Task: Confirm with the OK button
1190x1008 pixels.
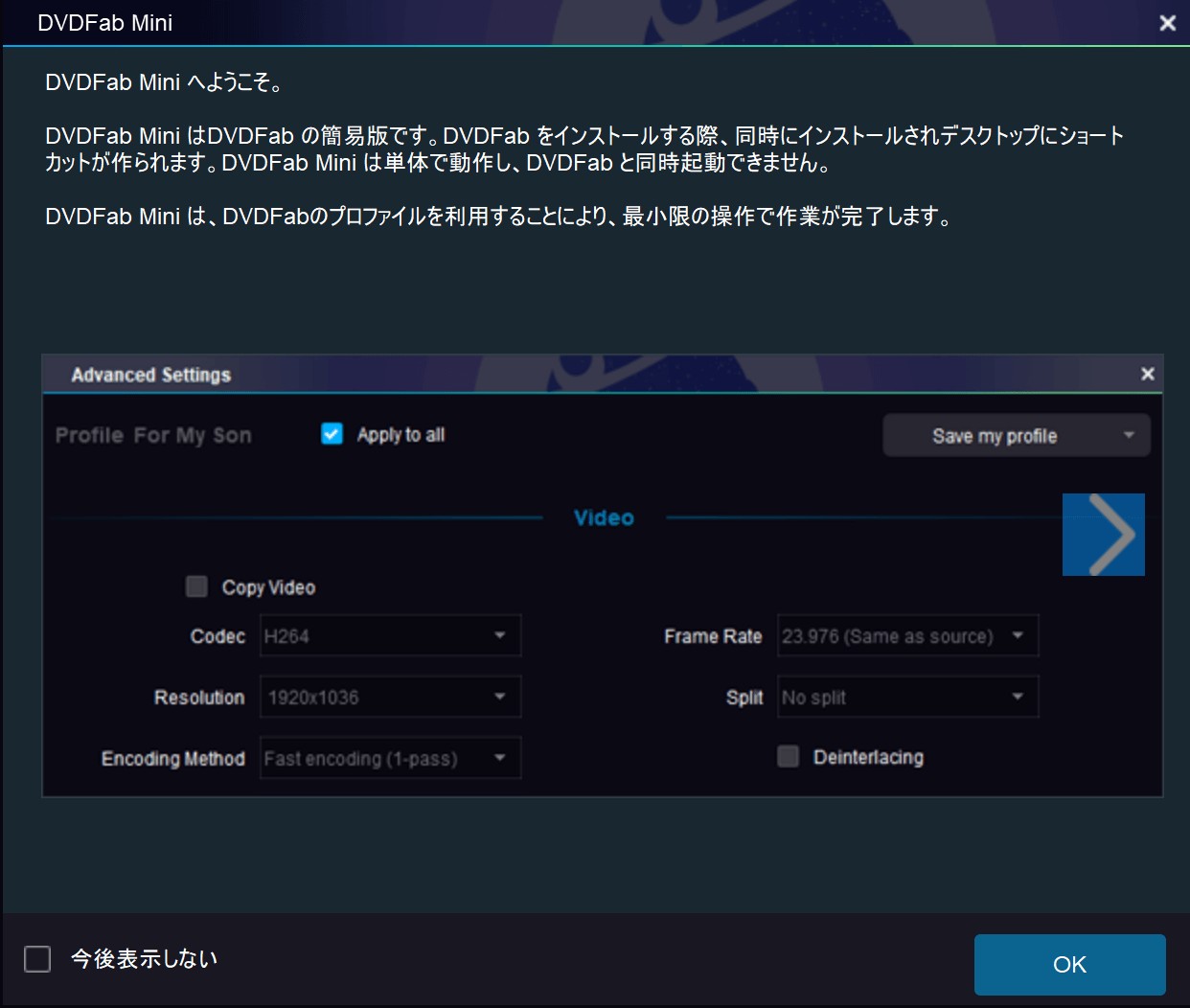Action: pos(1069,965)
